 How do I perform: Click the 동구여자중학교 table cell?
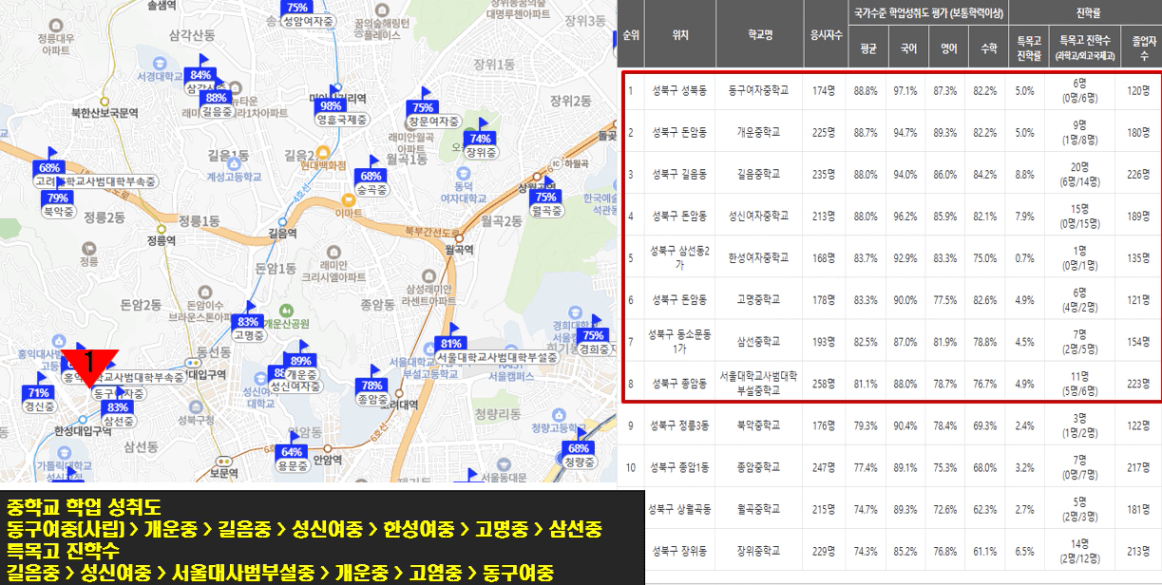[760, 90]
